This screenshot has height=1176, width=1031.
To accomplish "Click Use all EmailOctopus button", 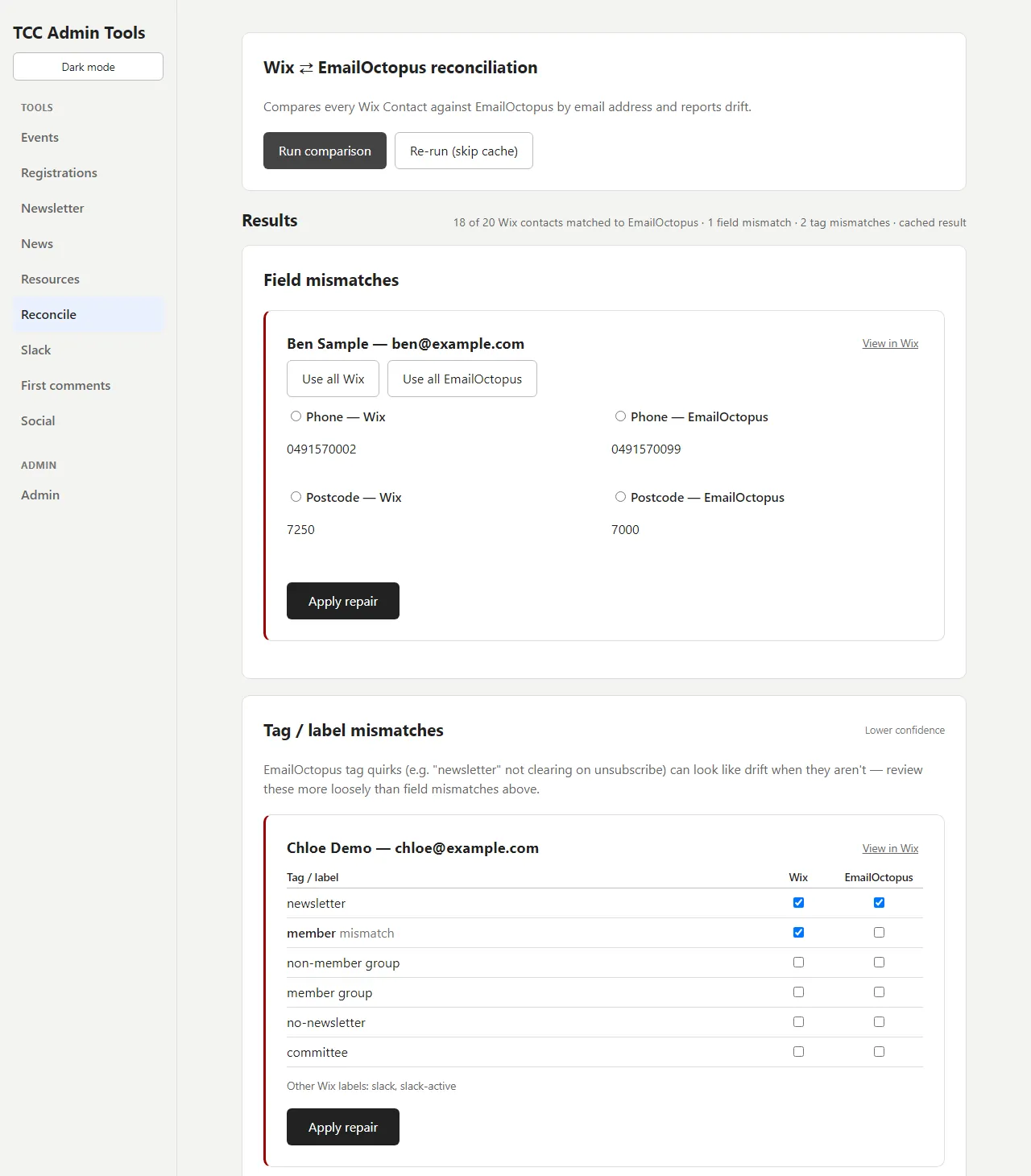I will coord(462,379).
